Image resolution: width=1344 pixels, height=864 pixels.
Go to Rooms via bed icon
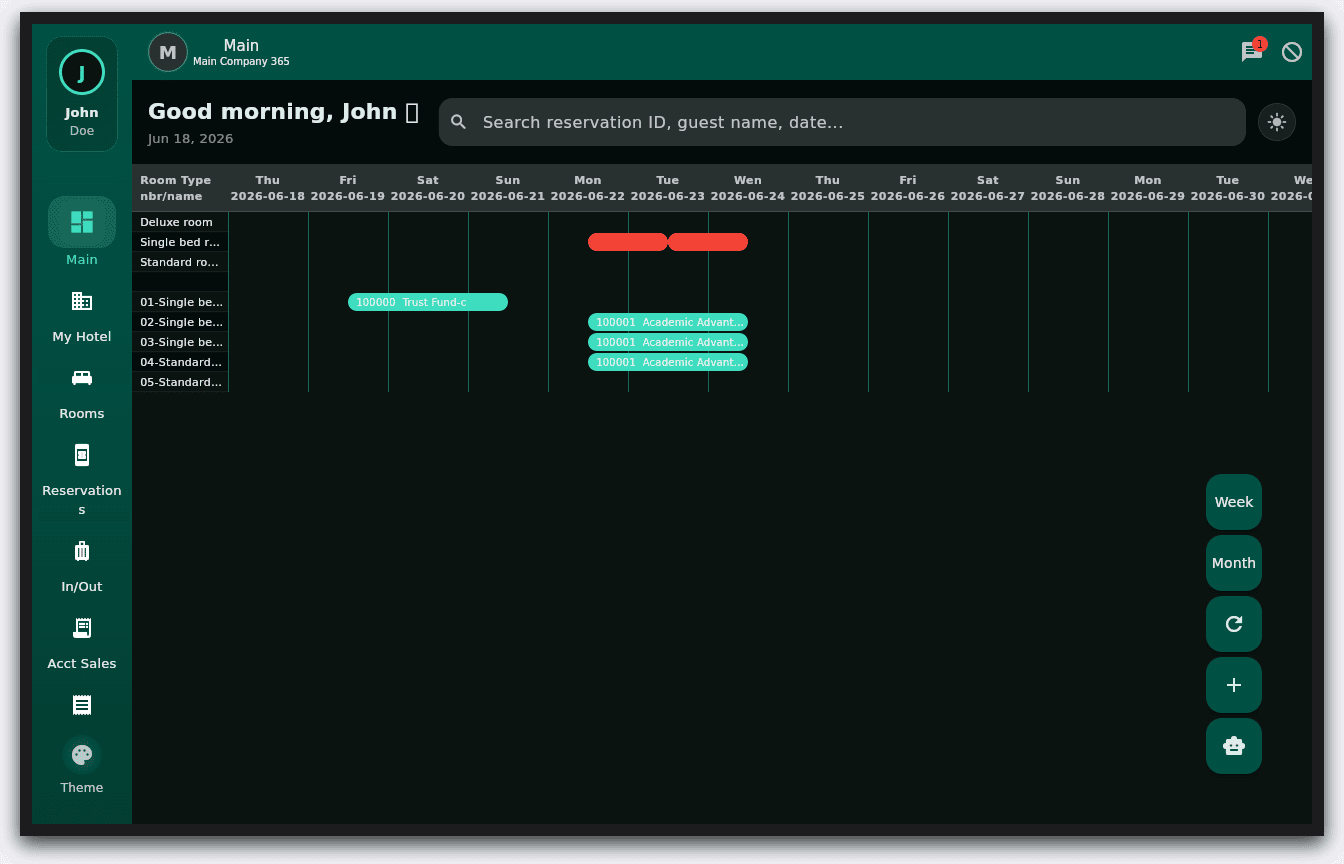coord(82,378)
